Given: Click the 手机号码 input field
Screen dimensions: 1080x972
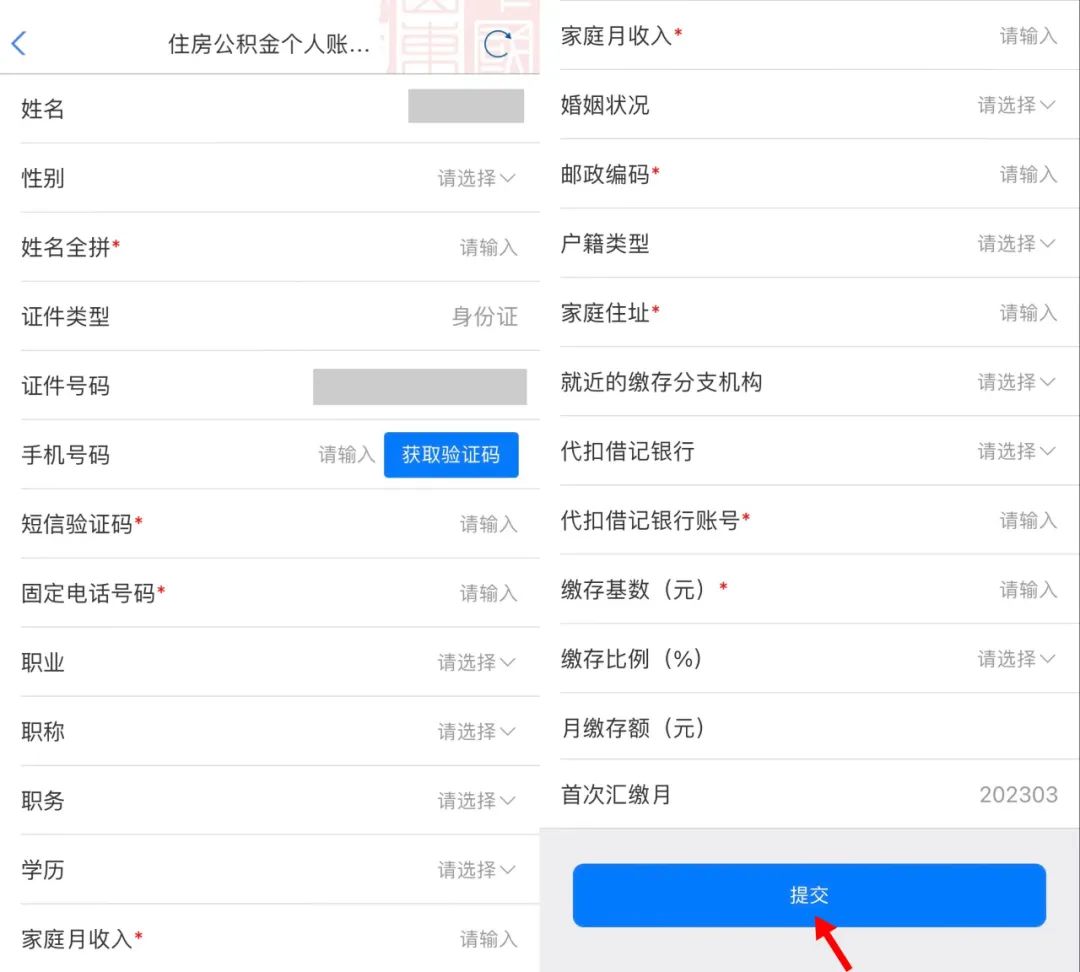Looking at the screenshot, I should click(x=346, y=455).
